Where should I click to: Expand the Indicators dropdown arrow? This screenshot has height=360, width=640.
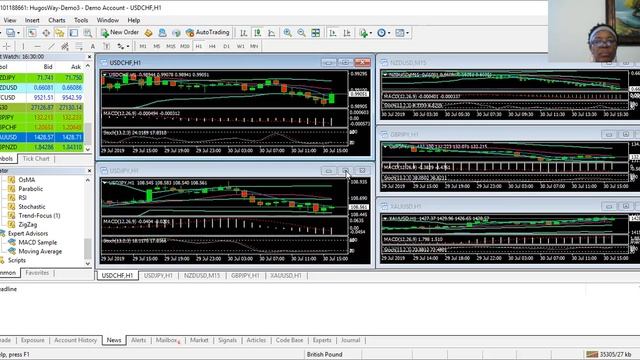point(371,33)
